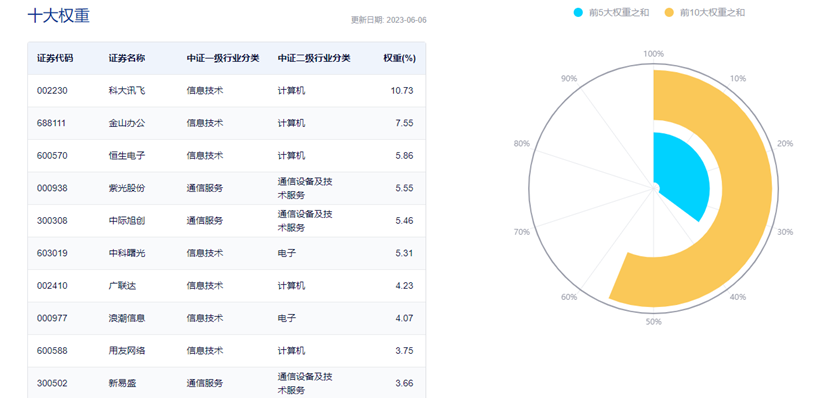Click 通信设备及技术服务 in the 中际旭创 row

point(305,221)
